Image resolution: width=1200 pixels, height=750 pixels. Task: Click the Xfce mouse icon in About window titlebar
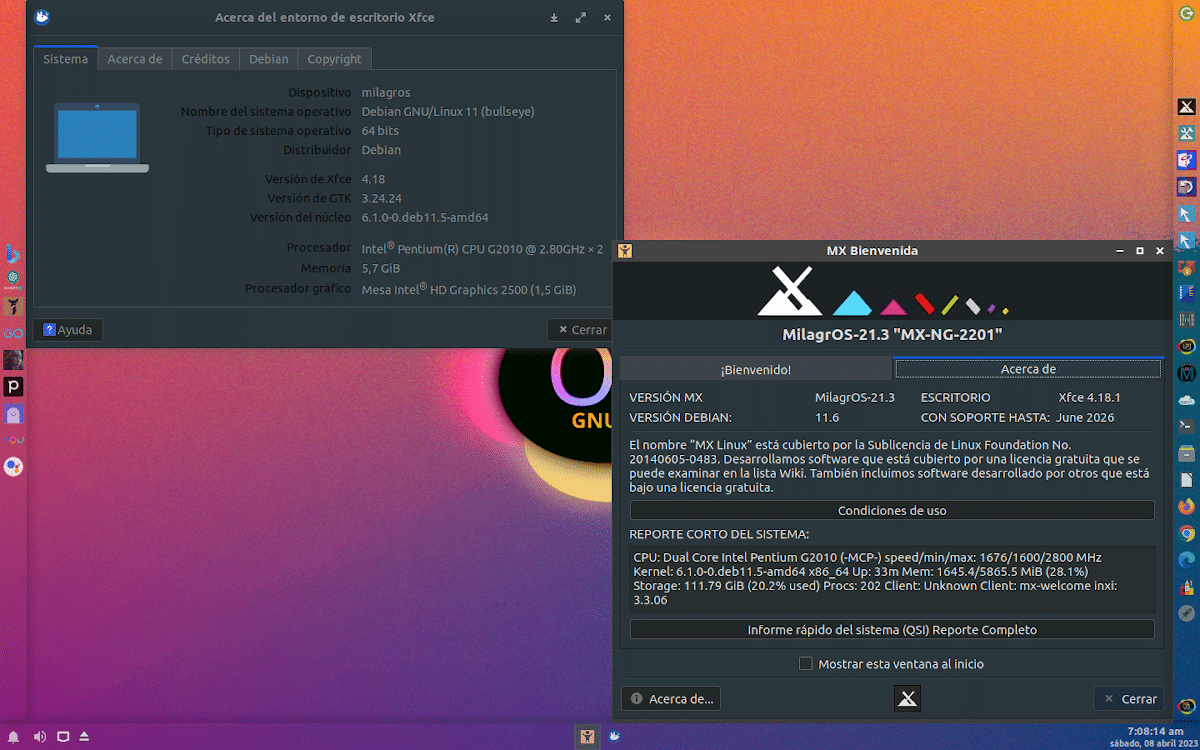(41, 17)
